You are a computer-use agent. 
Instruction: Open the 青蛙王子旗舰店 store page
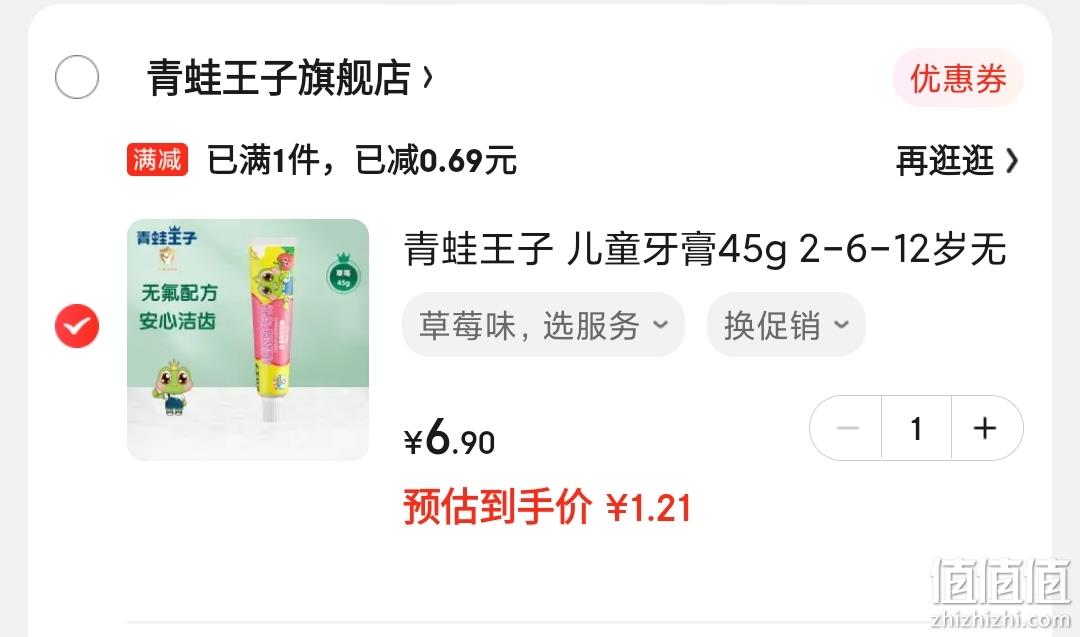[x=279, y=77]
